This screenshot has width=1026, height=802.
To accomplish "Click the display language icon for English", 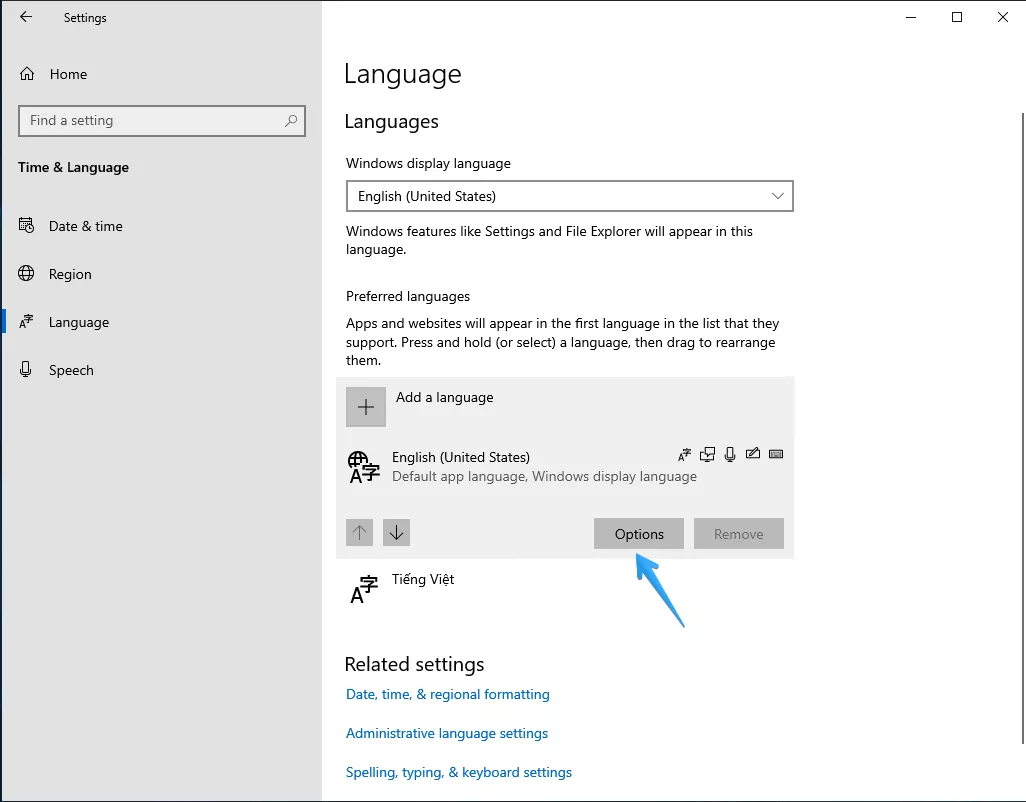I will [x=684, y=455].
